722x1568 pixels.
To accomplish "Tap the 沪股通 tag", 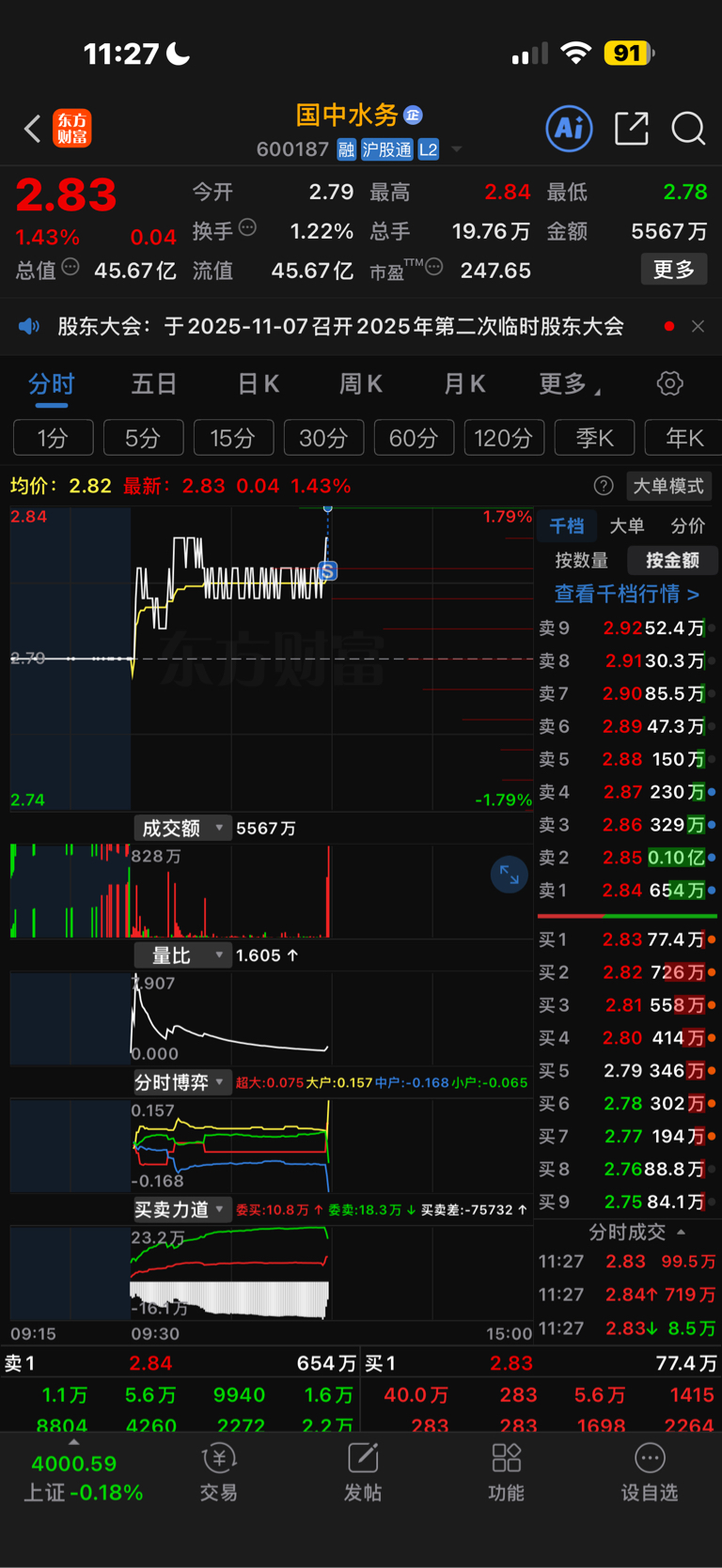I will click(x=386, y=149).
